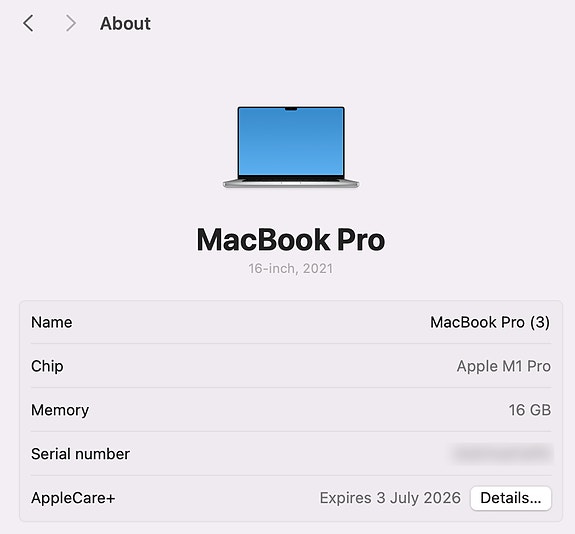
Task: Click the Chip row label
Action: pyautogui.click(x=47, y=366)
